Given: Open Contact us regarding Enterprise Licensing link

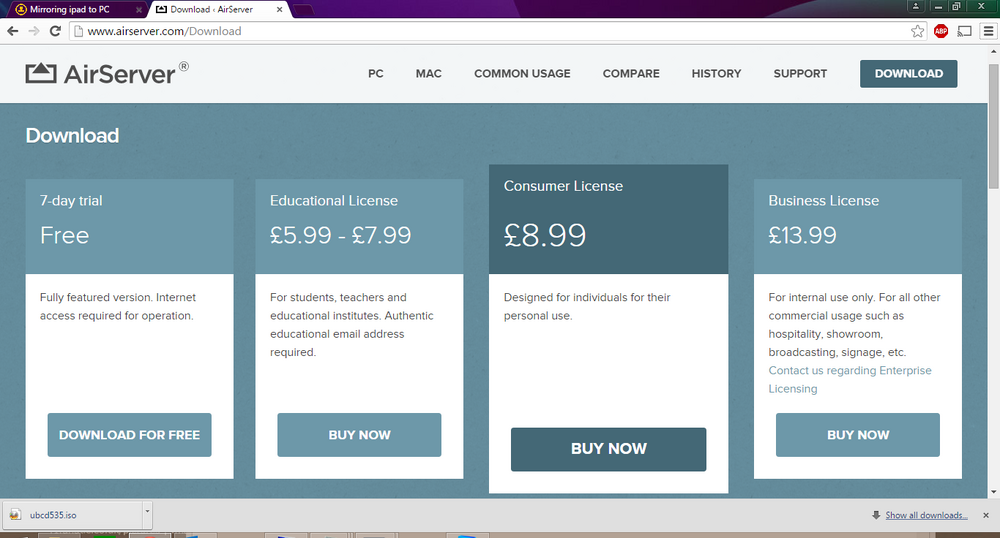Looking at the screenshot, I should pyautogui.click(x=849, y=379).
